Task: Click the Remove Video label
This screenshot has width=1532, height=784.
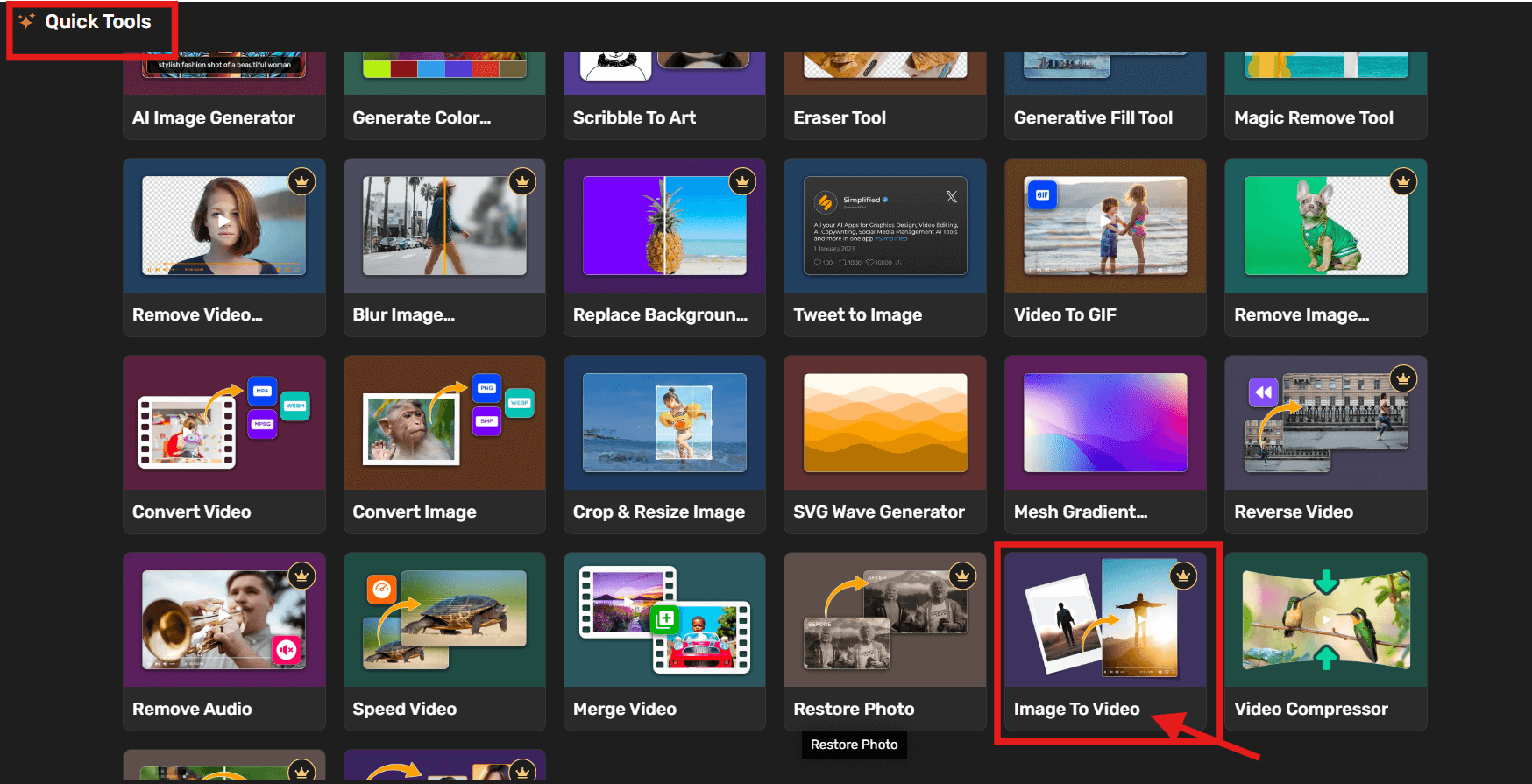Action: (197, 314)
